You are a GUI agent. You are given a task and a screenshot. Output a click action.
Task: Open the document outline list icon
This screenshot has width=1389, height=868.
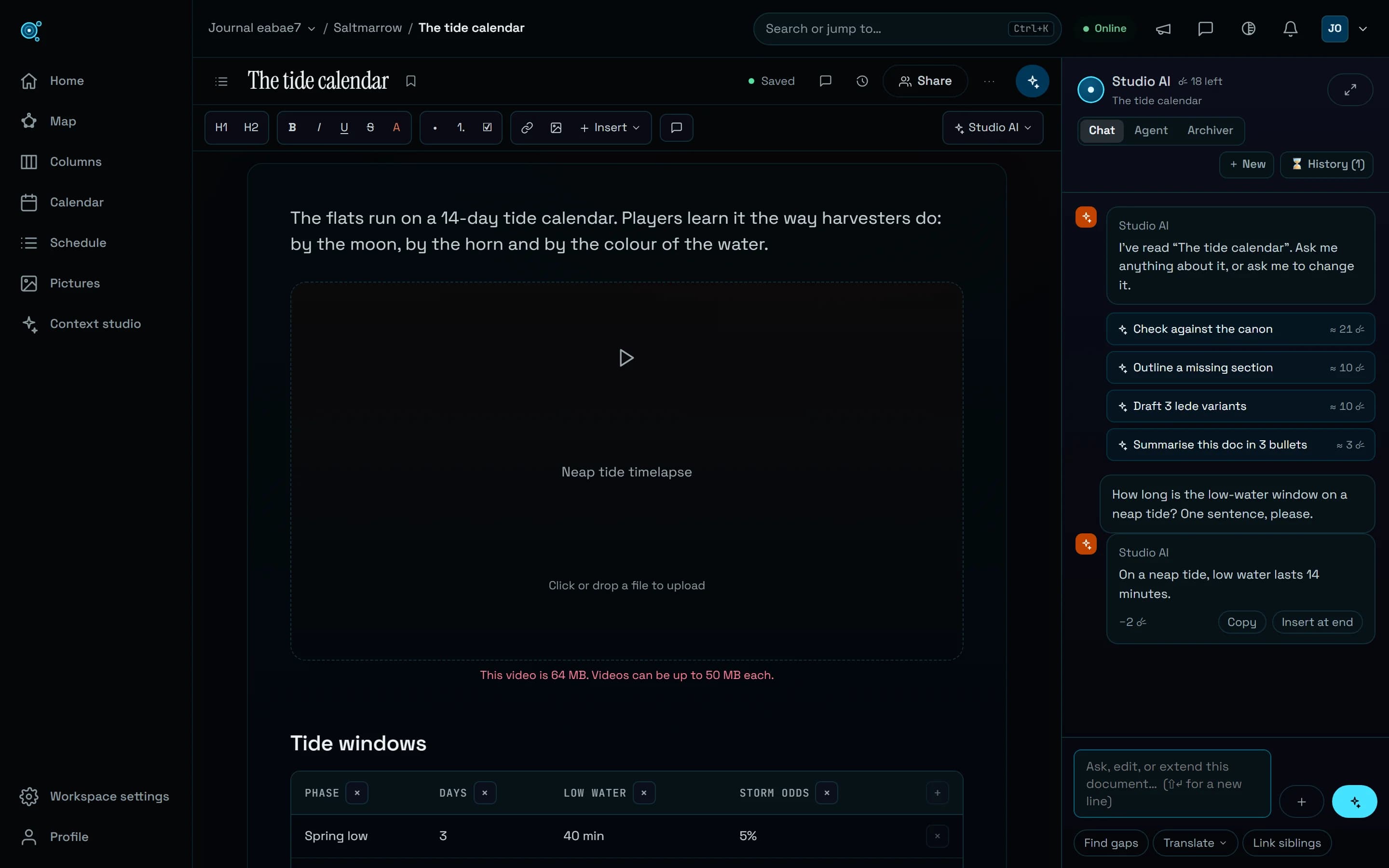(x=221, y=81)
